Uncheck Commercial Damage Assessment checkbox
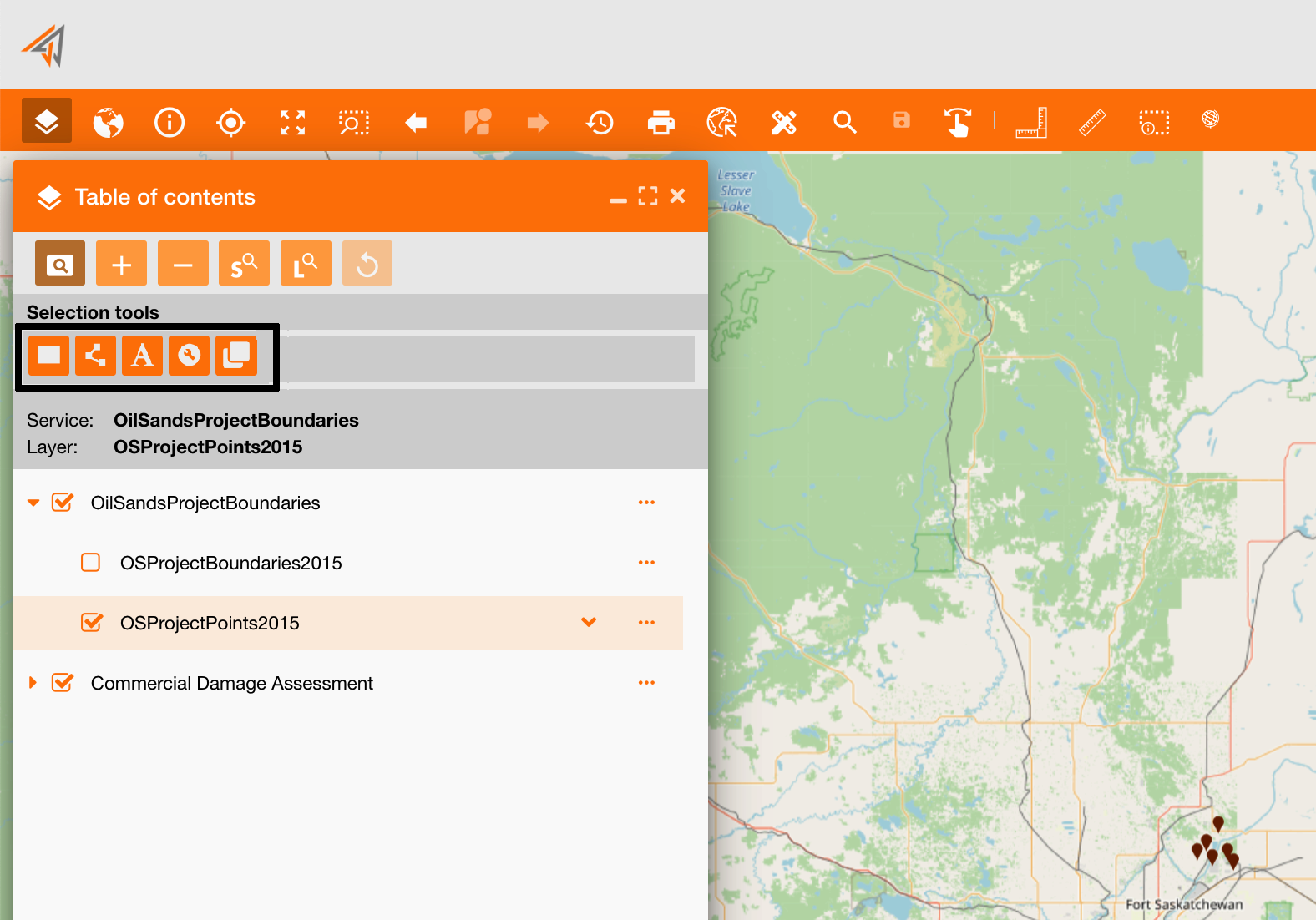Image resolution: width=1316 pixels, height=920 pixels. tap(63, 683)
